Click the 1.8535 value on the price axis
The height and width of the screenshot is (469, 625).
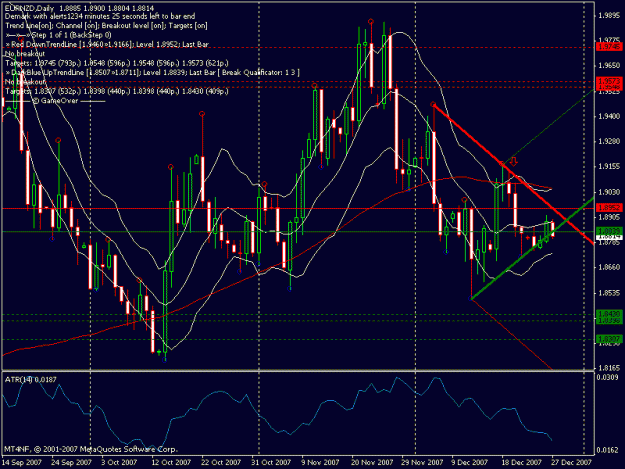[x=609, y=293]
